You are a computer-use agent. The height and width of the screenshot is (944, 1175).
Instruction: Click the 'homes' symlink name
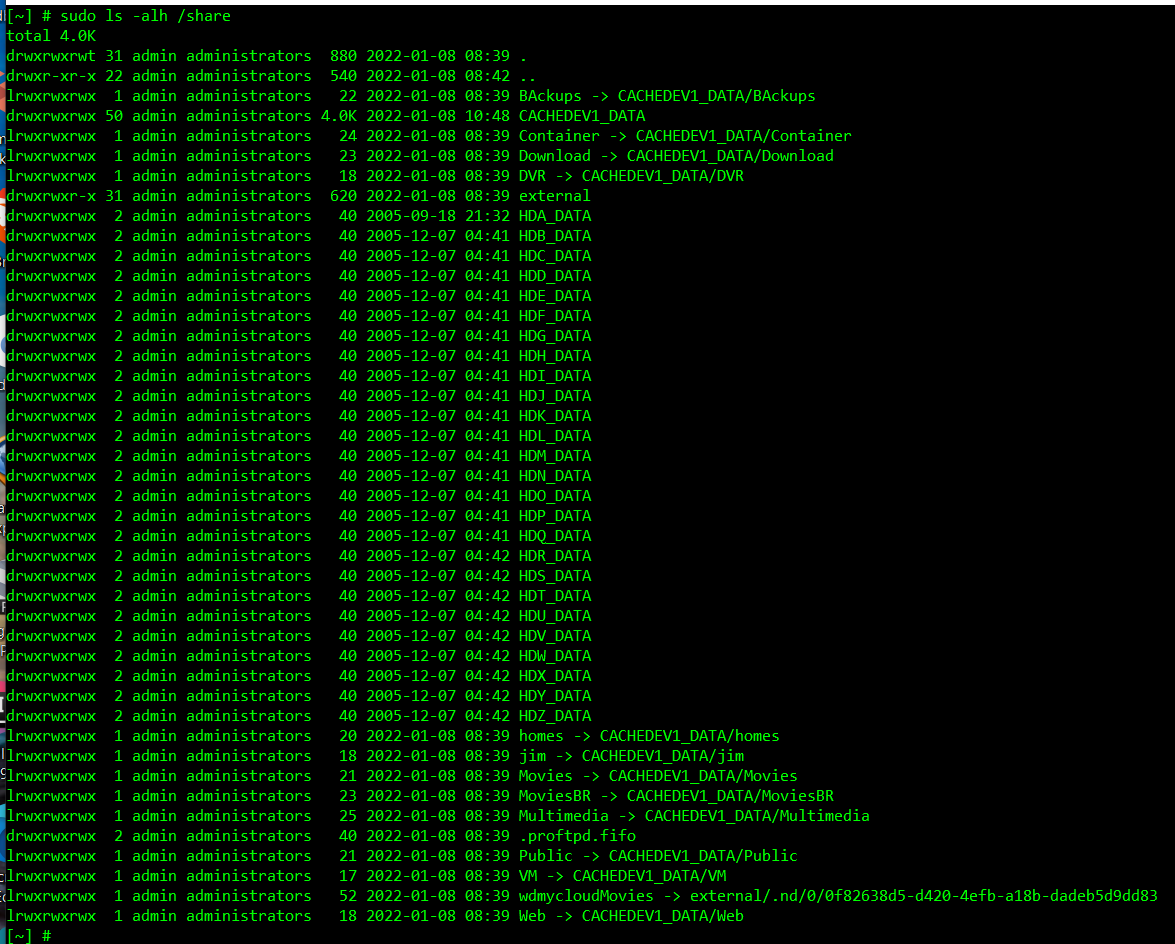coord(541,736)
